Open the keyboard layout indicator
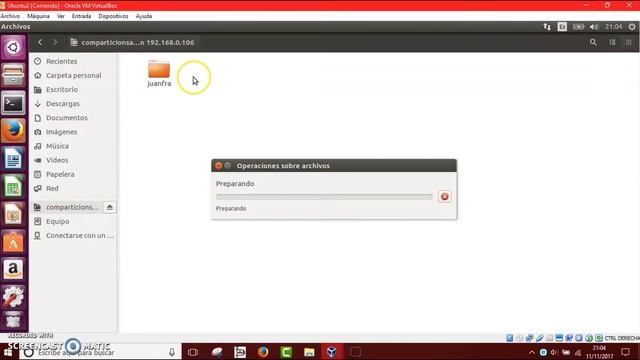The width and height of the screenshot is (640, 360). click(562, 27)
